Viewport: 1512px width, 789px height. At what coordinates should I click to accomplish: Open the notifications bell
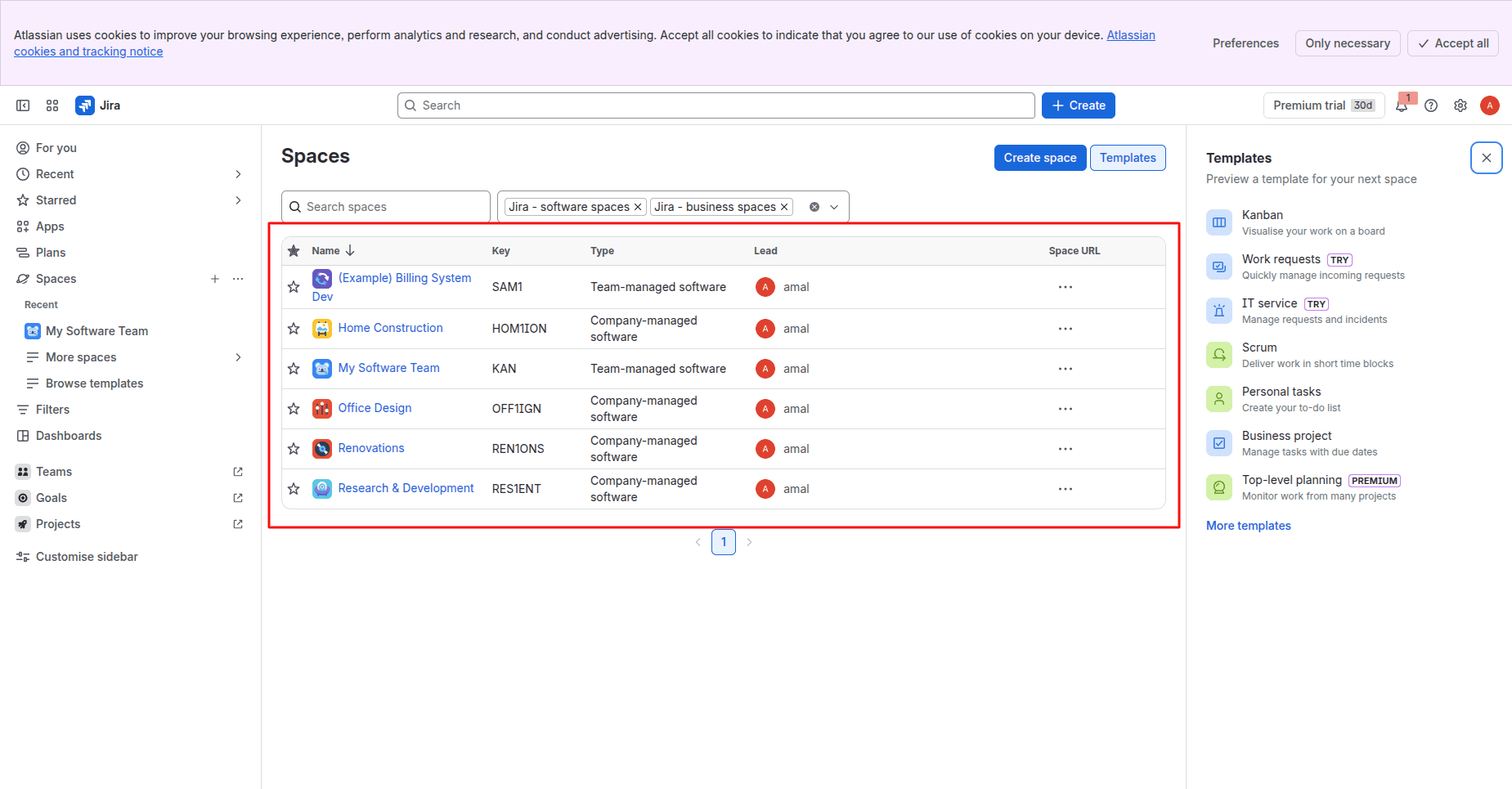[x=1402, y=105]
